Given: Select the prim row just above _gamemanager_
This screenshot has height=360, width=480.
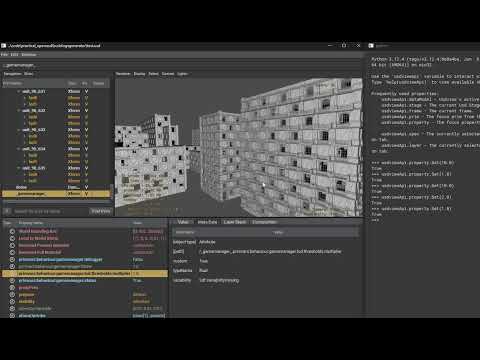Looking at the screenshot, I should pyautogui.click(x=56, y=187).
